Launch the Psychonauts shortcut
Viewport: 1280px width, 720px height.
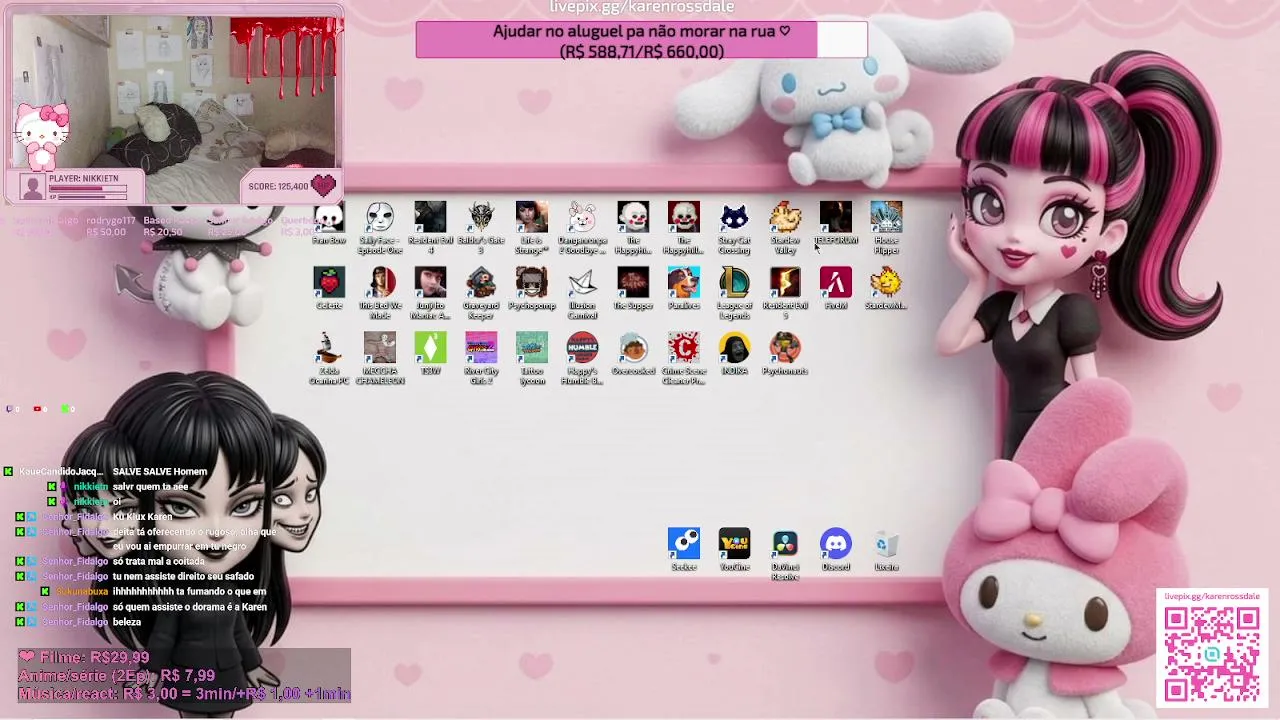click(x=785, y=353)
